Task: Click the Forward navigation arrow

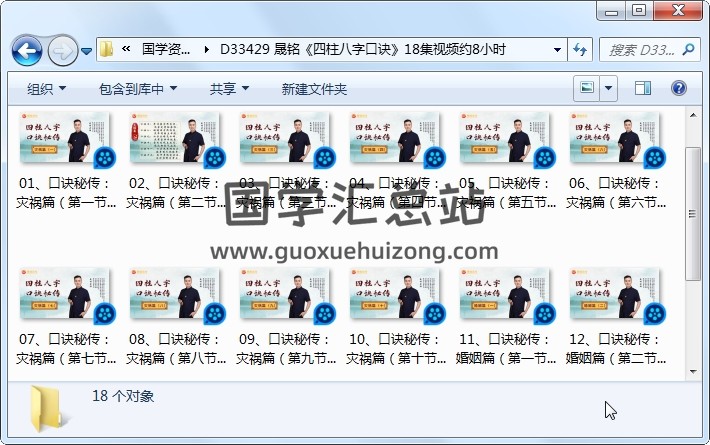Action: pos(62,49)
